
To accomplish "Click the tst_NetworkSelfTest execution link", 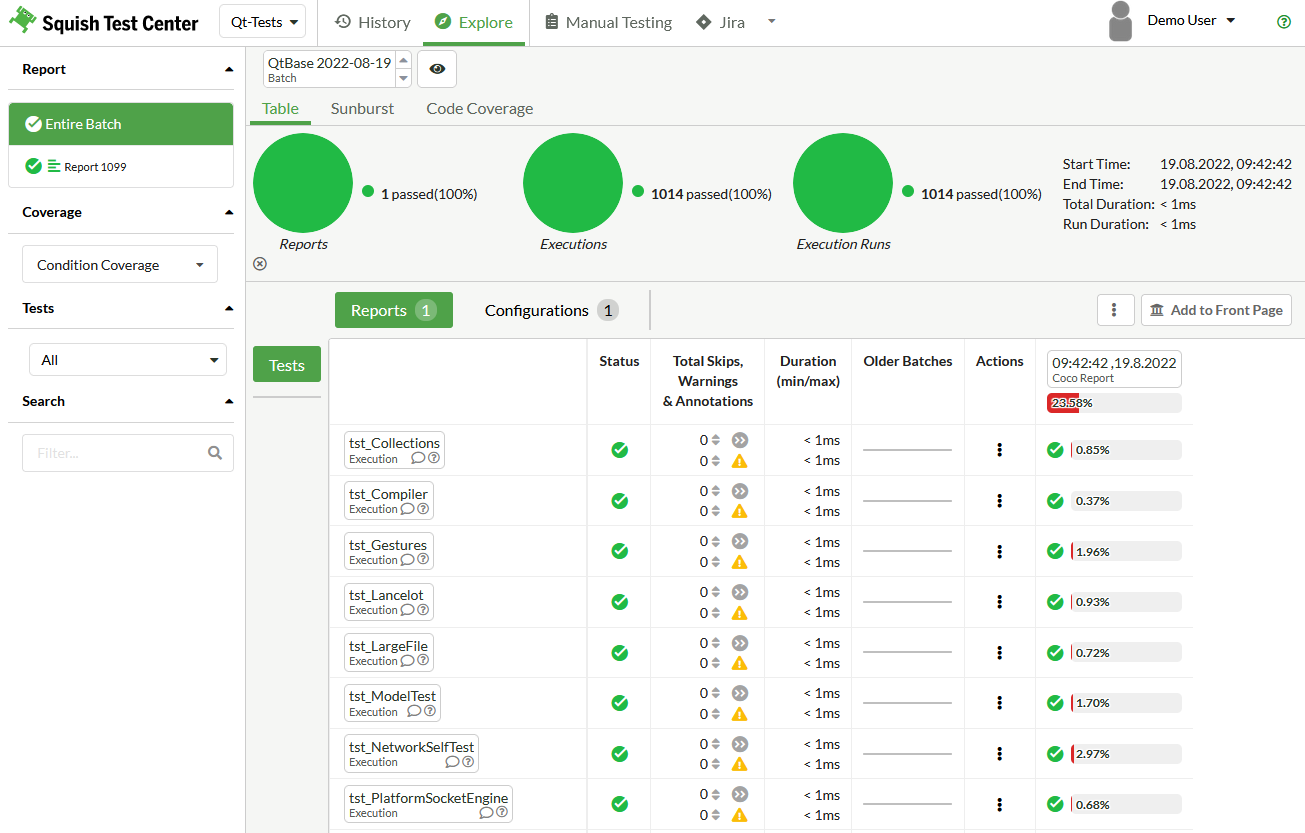I will (411, 747).
